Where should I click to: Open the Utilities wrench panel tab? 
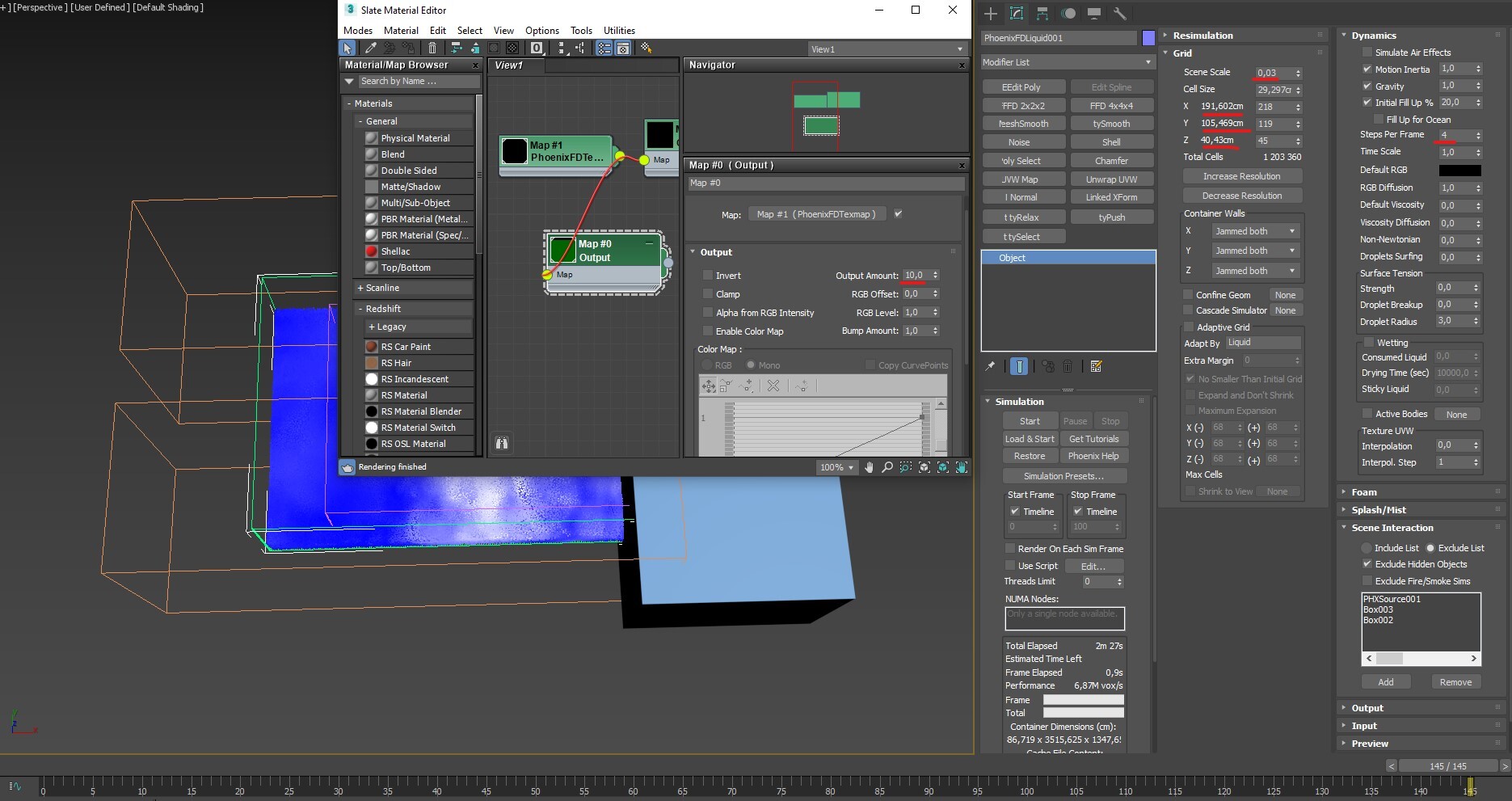tap(1120, 14)
